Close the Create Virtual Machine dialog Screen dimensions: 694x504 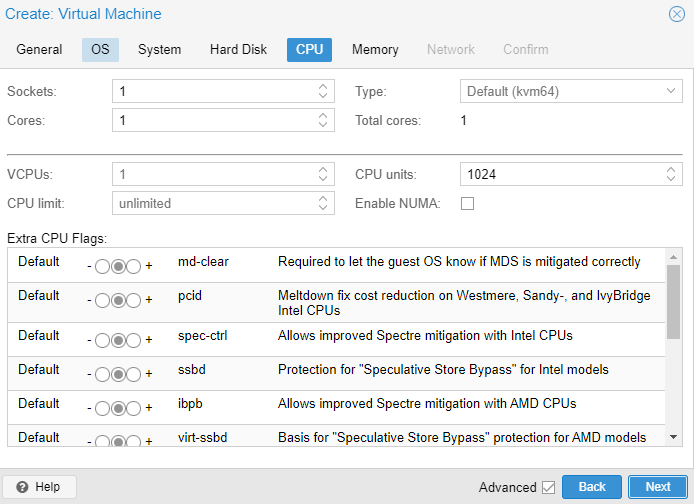pyautogui.click(x=676, y=14)
